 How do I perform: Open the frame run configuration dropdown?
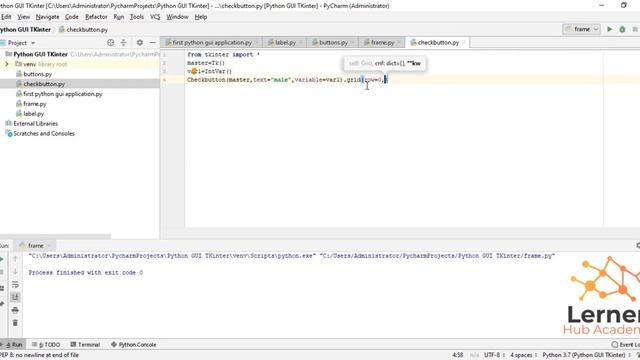581,29
